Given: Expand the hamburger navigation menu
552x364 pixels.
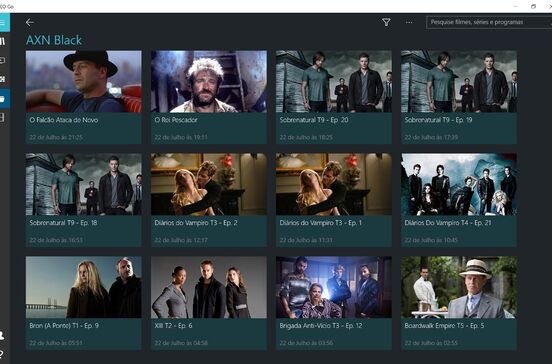Looking at the screenshot, I should 4,23.
